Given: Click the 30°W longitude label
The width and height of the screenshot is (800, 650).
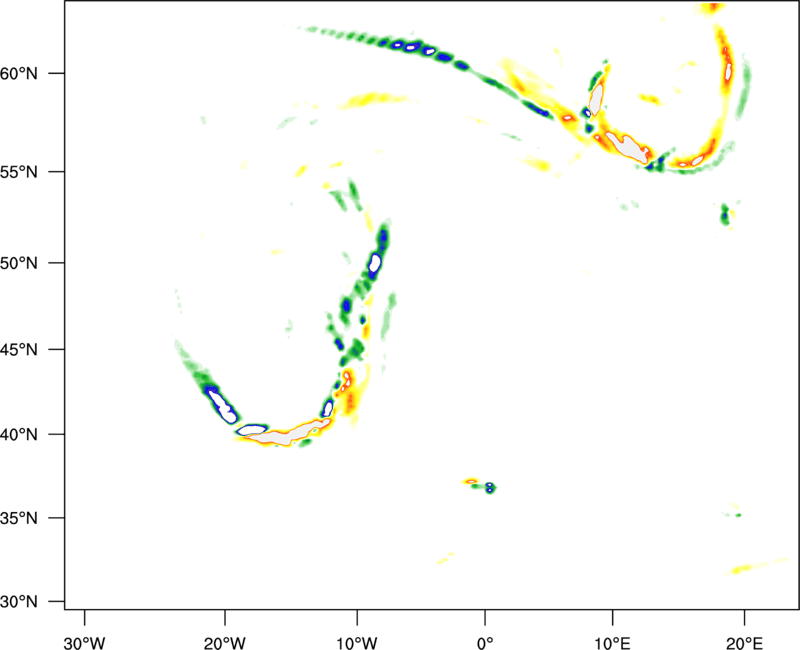Looking at the screenshot, I should pos(85,643).
